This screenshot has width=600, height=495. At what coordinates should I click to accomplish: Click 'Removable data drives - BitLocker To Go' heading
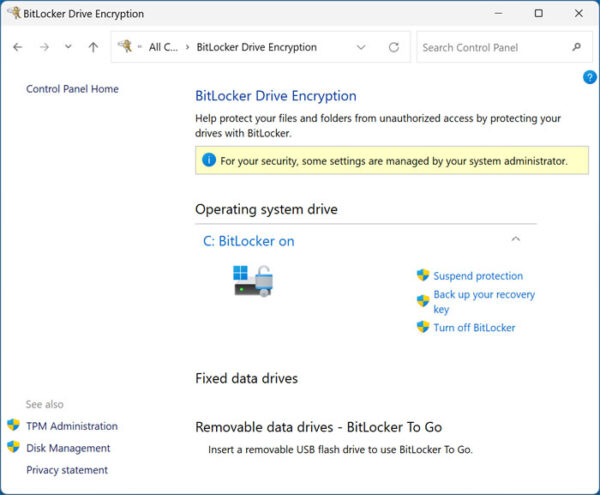318,427
